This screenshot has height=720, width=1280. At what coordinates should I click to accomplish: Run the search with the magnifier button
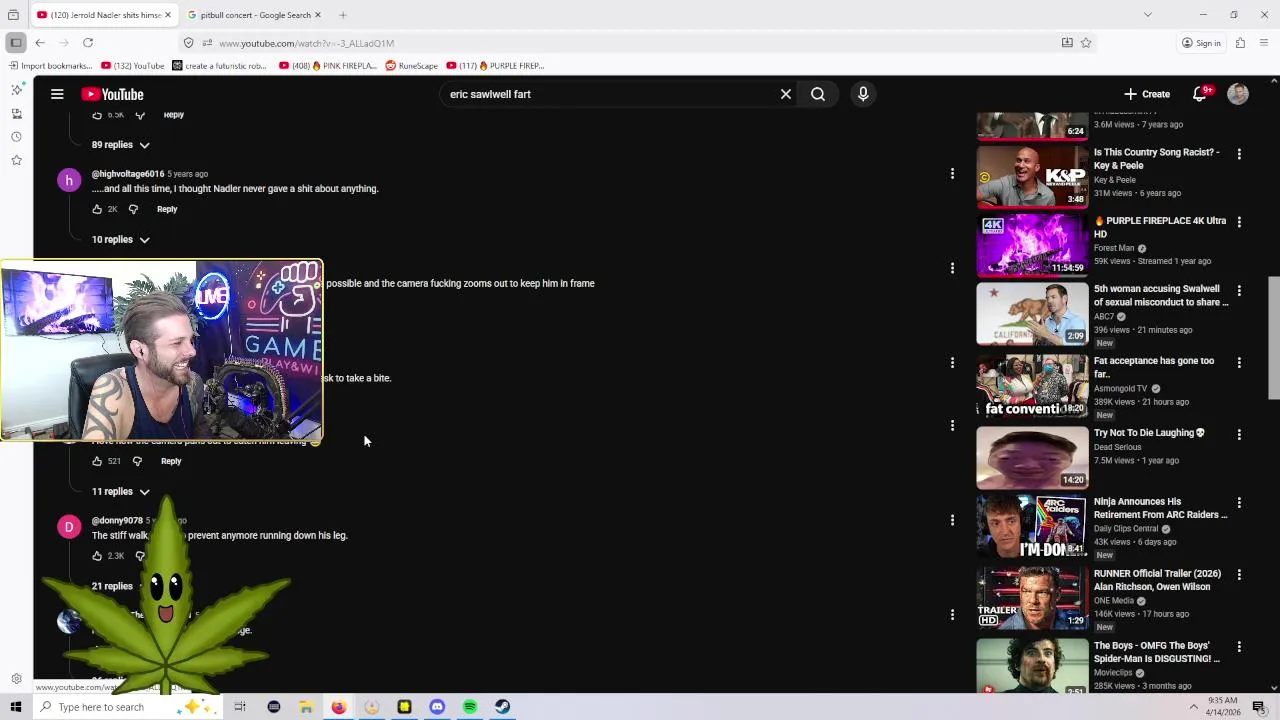(x=818, y=94)
